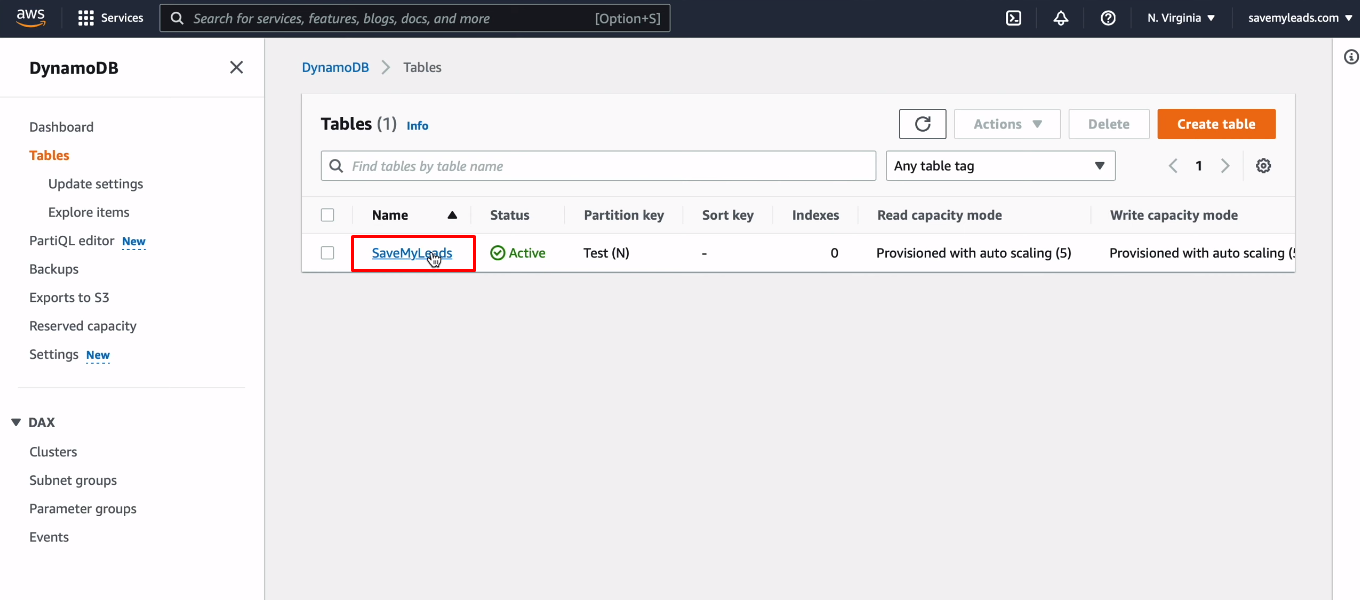
Task: Open the notifications bell
Action: pos(1061,18)
